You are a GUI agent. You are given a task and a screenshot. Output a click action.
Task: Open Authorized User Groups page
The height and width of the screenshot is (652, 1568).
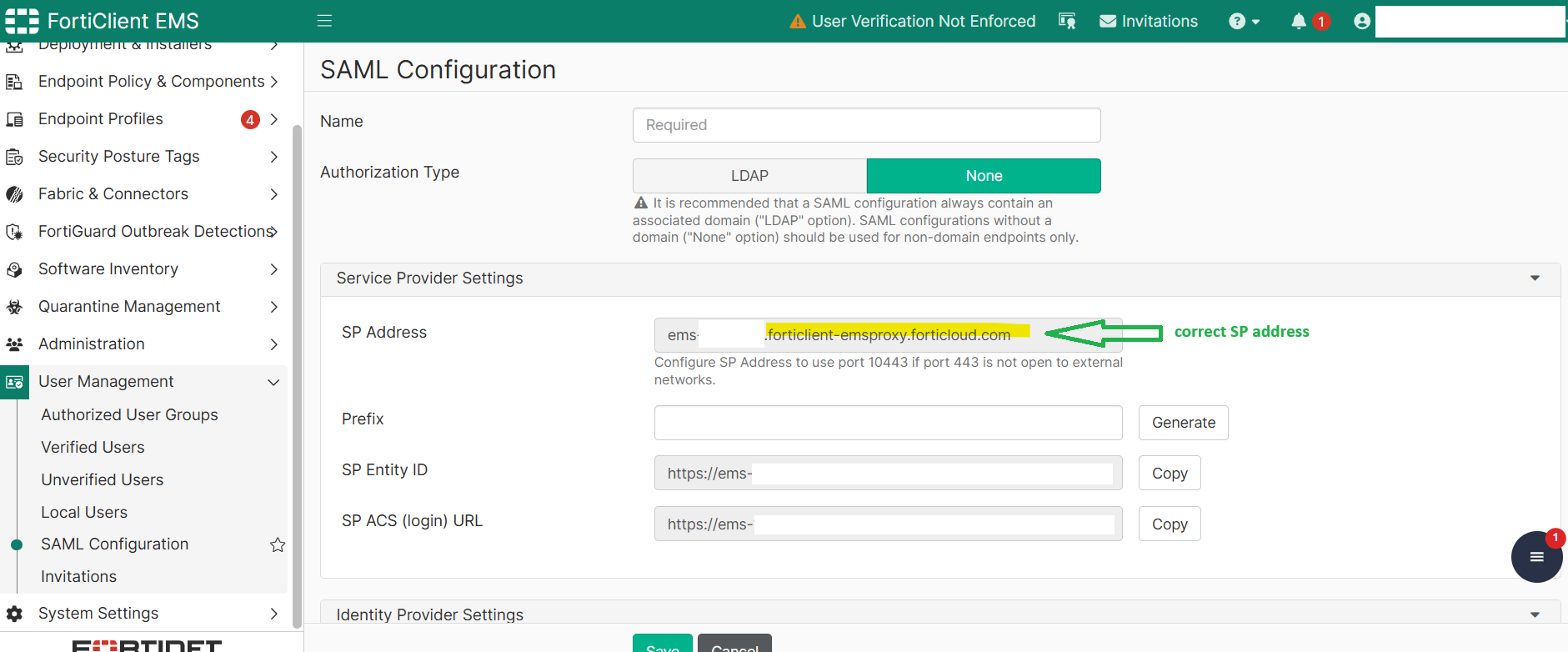(x=129, y=415)
